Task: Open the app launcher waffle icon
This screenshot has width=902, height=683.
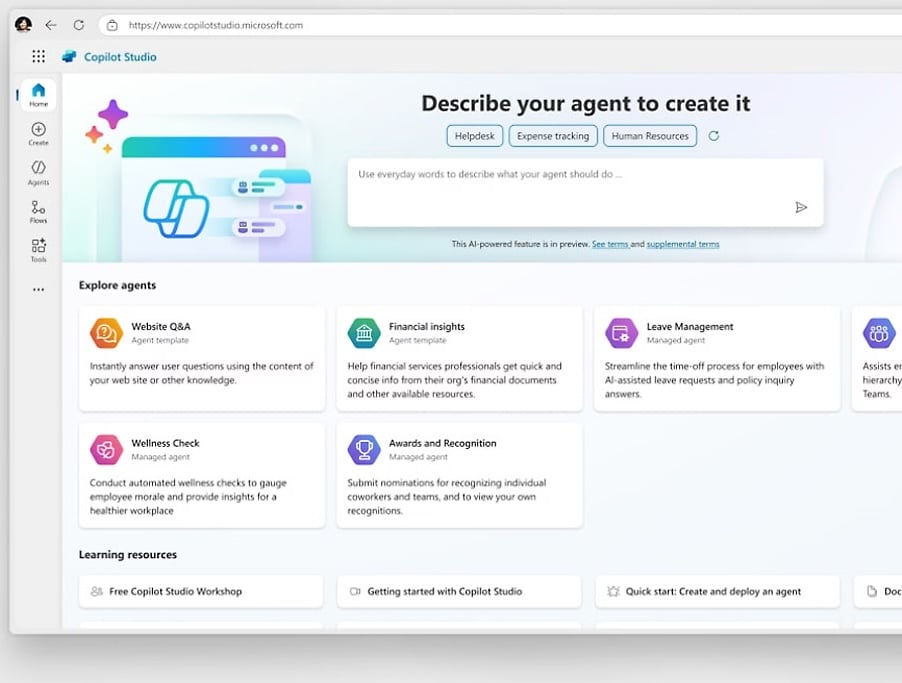Action: 38,57
